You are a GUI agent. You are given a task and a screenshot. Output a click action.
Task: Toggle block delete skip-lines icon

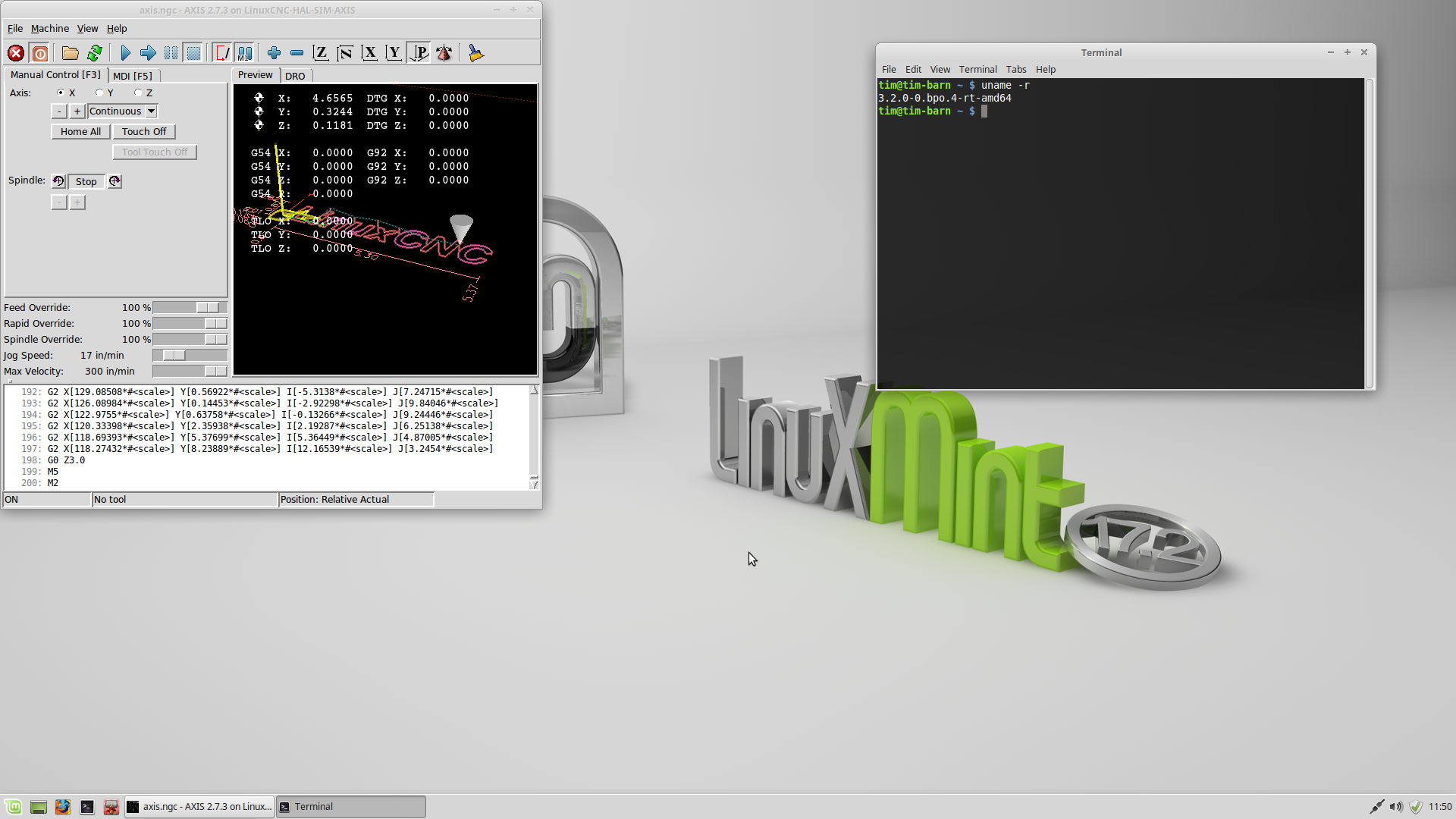point(222,53)
